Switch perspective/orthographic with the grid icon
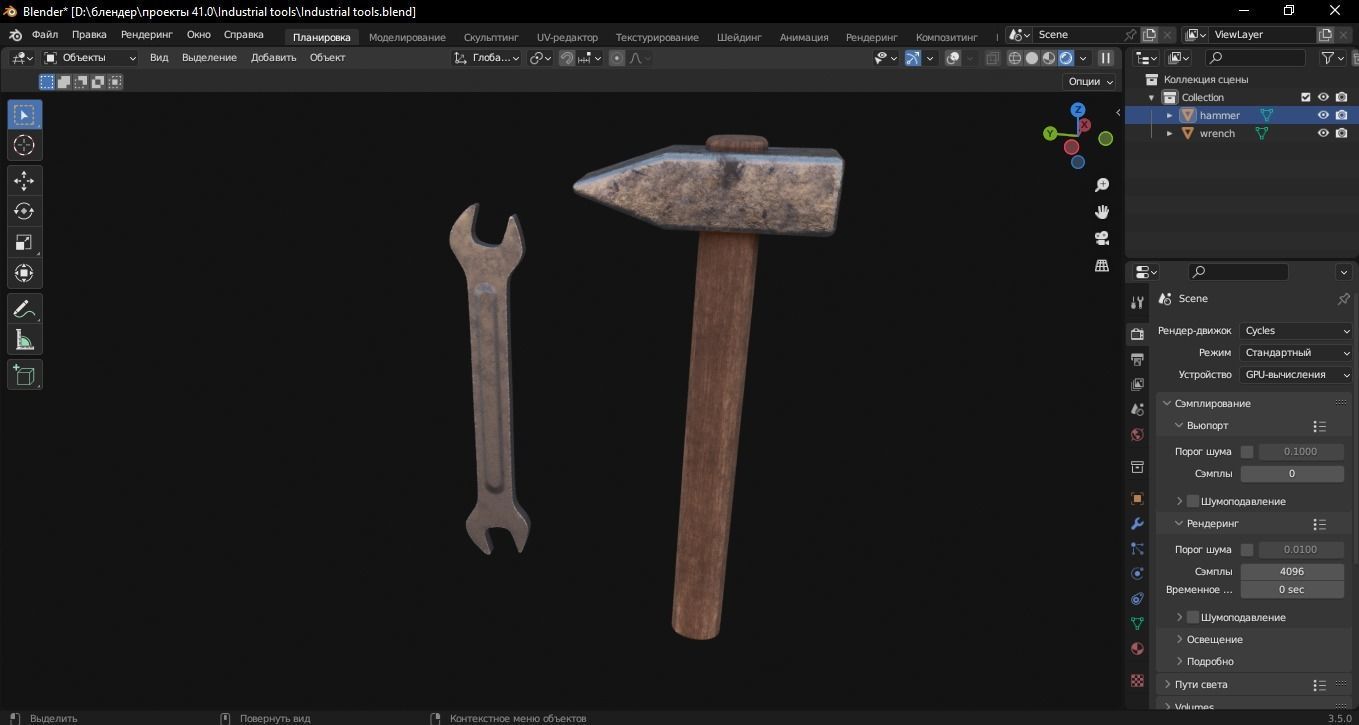This screenshot has height=725, width=1359. click(x=1102, y=265)
